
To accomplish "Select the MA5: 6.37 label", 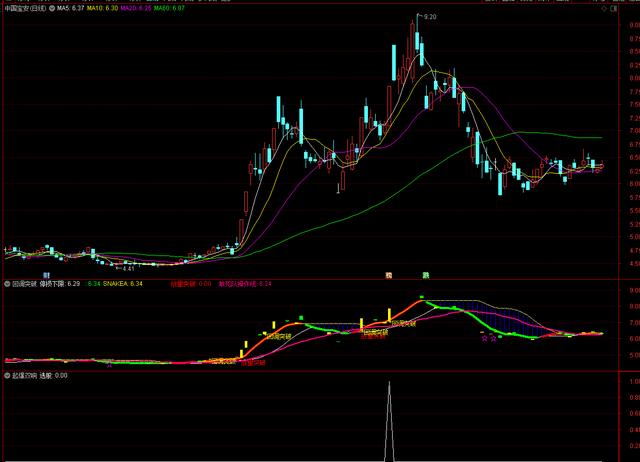I will tap(70, 8).
